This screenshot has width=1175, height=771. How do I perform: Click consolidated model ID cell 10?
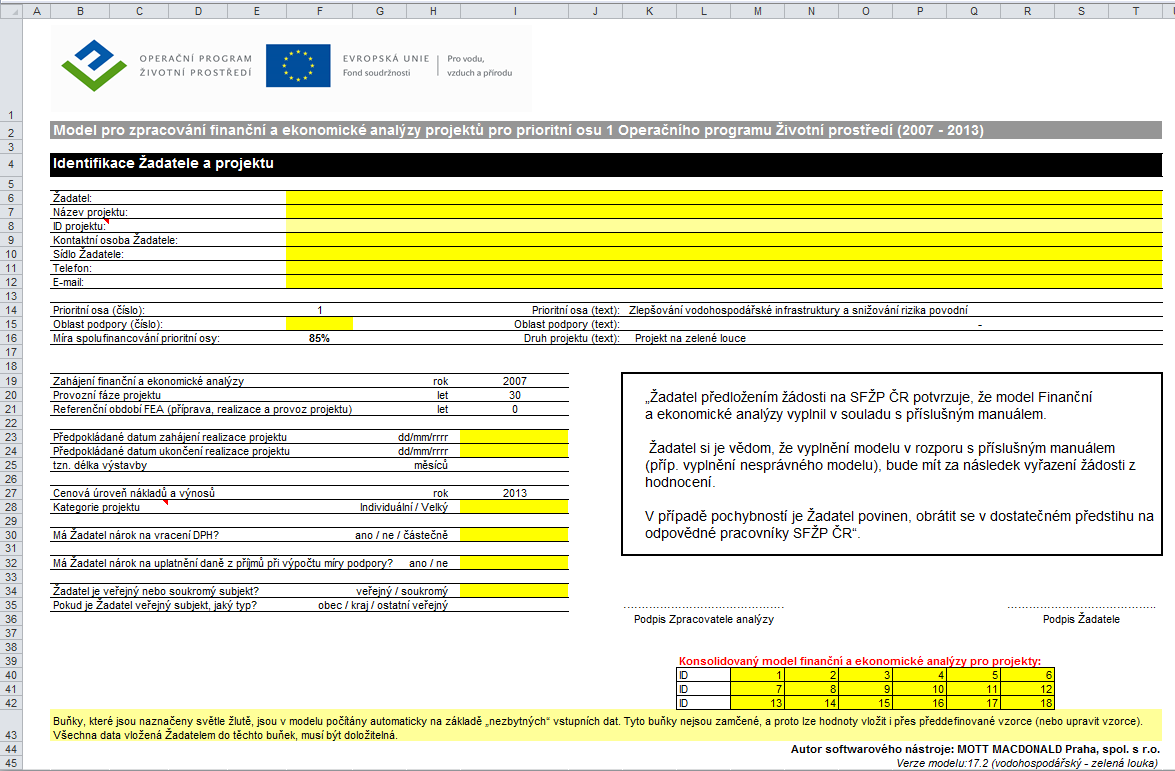(x=919, y=689)
